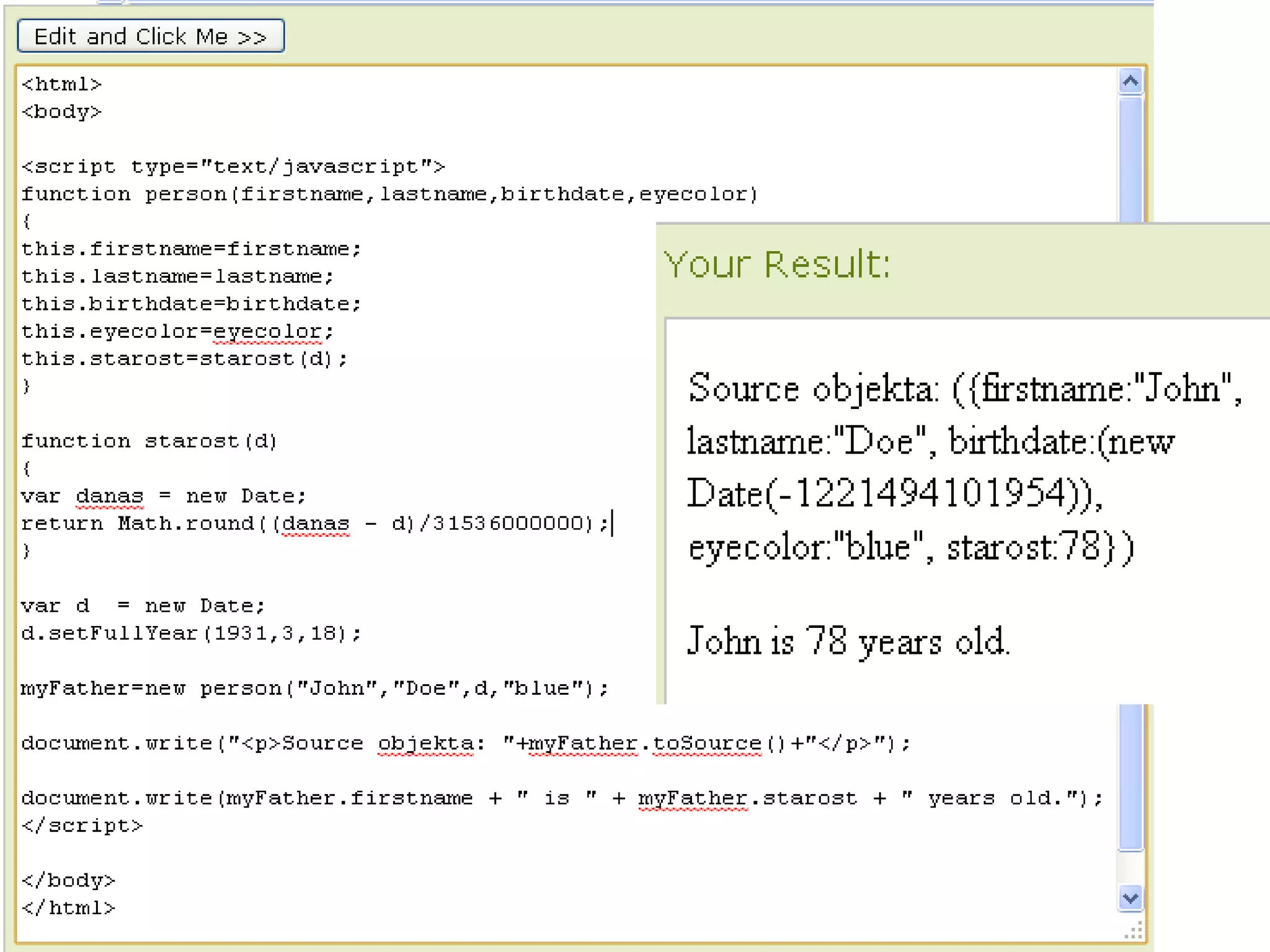Viewport: 1270px width, 952px height.
Task: Place cursor on the opening html tag
Action: [x=61, y=84]
